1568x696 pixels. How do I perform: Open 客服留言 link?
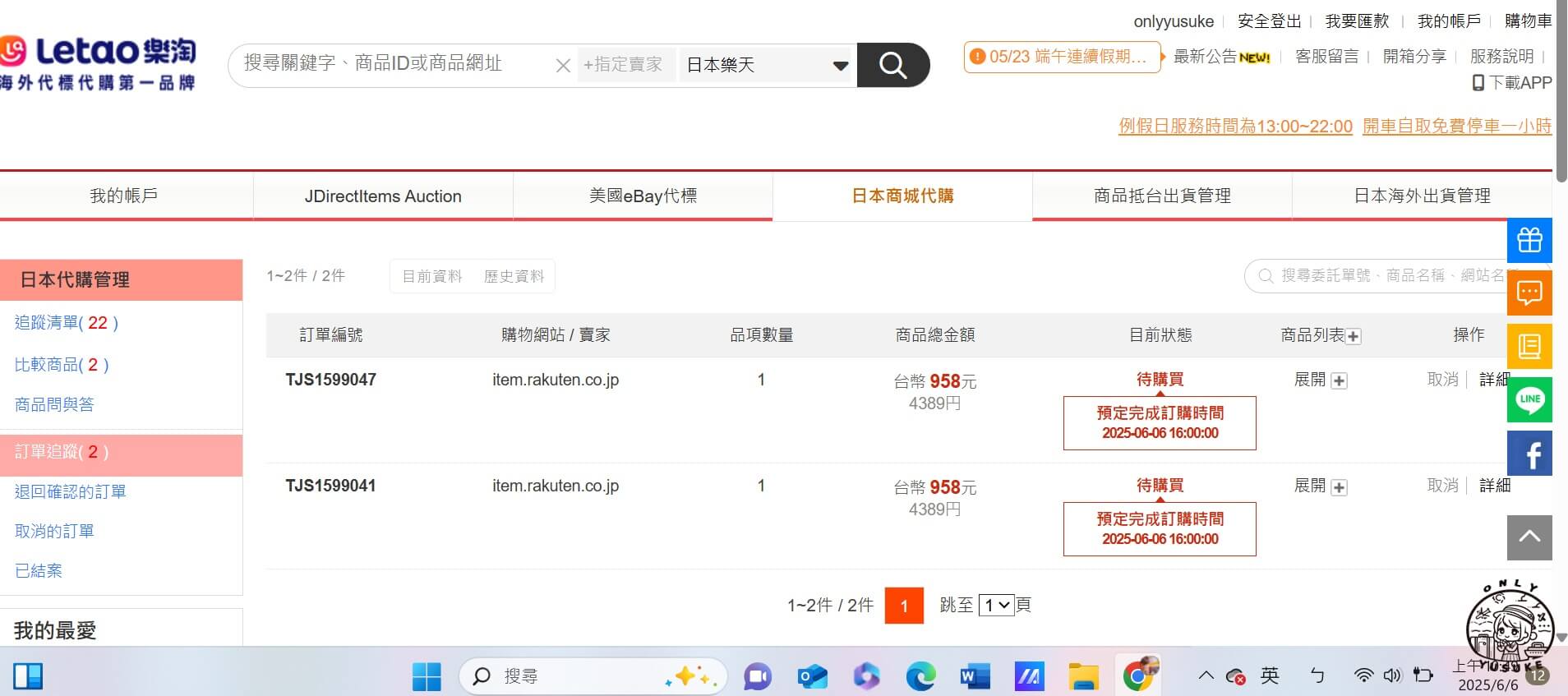(1326, 56)
